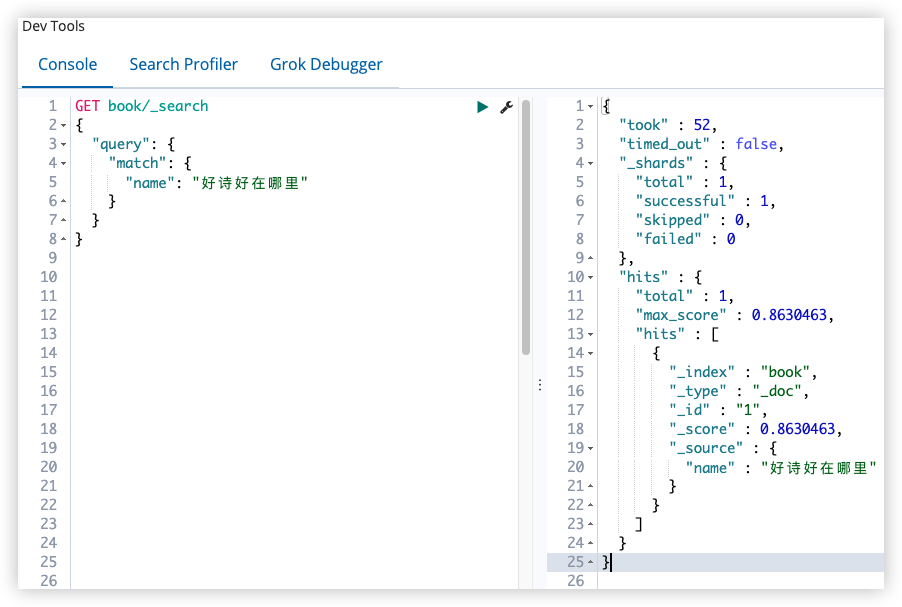Open the Grok Debugger tab
Viewport: 902px width, 607px height.
click(x=326, y=64)
